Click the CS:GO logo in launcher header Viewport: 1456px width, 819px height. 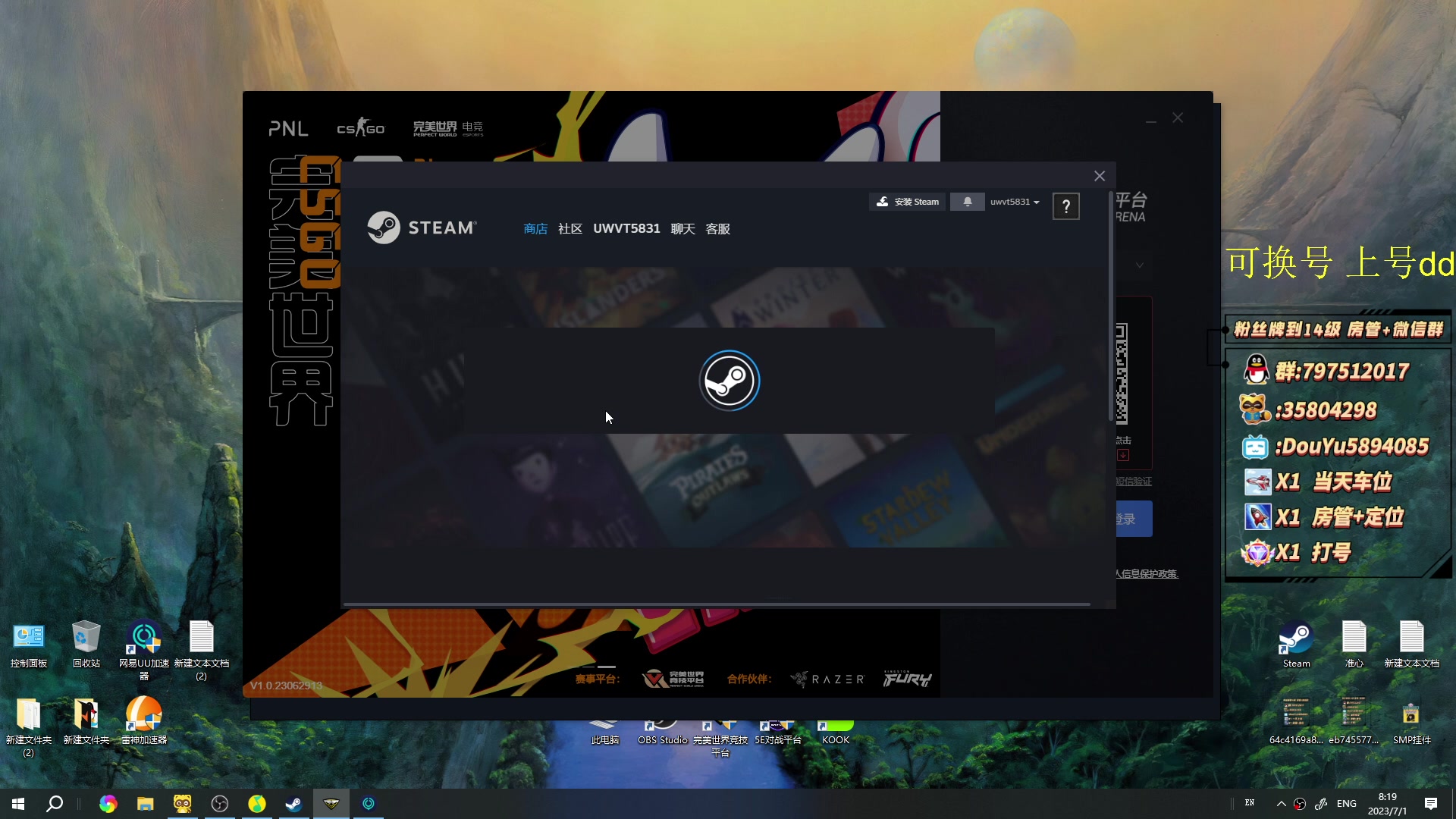[361, 127]
